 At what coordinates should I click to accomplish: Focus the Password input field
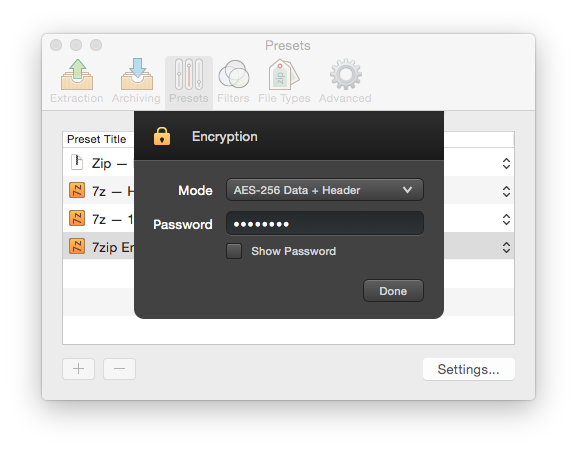(x=325, y=223)
